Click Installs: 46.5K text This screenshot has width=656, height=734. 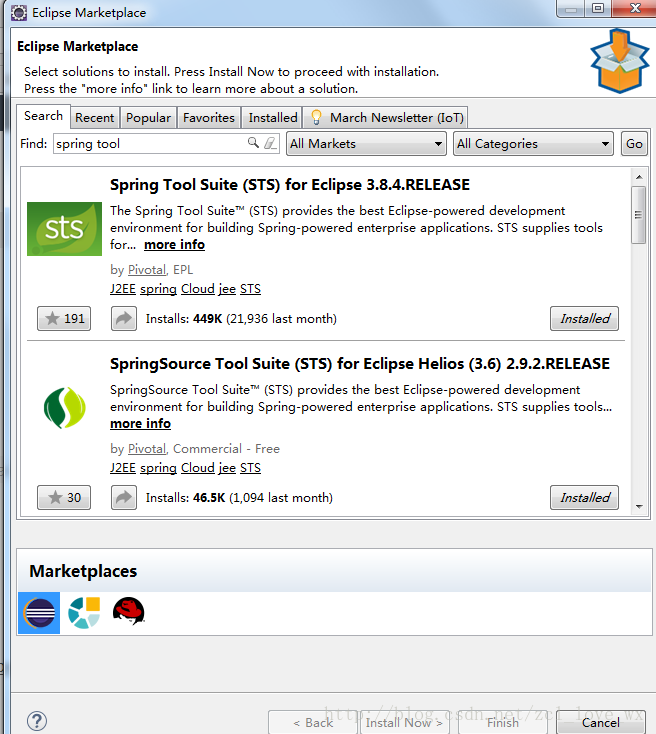[x=239, y=498]
